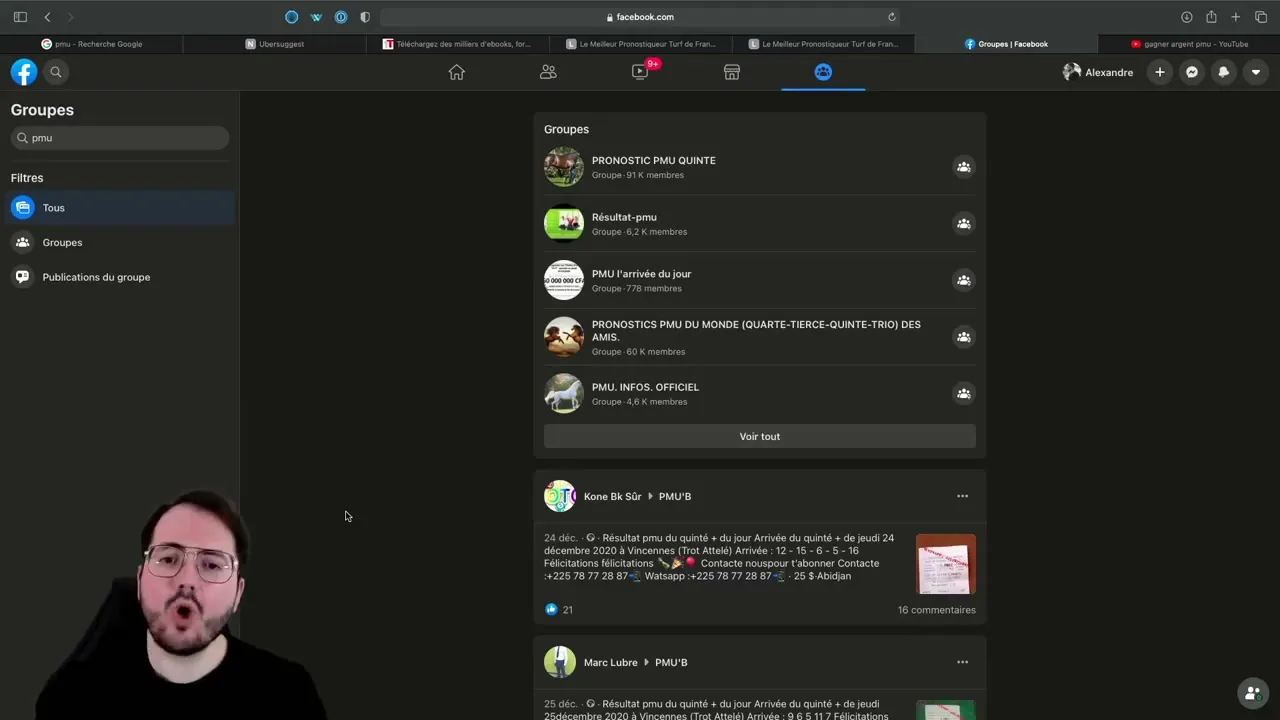Select the Publications du groupe filter
The image size is (1280, 720).
point(96,277)
